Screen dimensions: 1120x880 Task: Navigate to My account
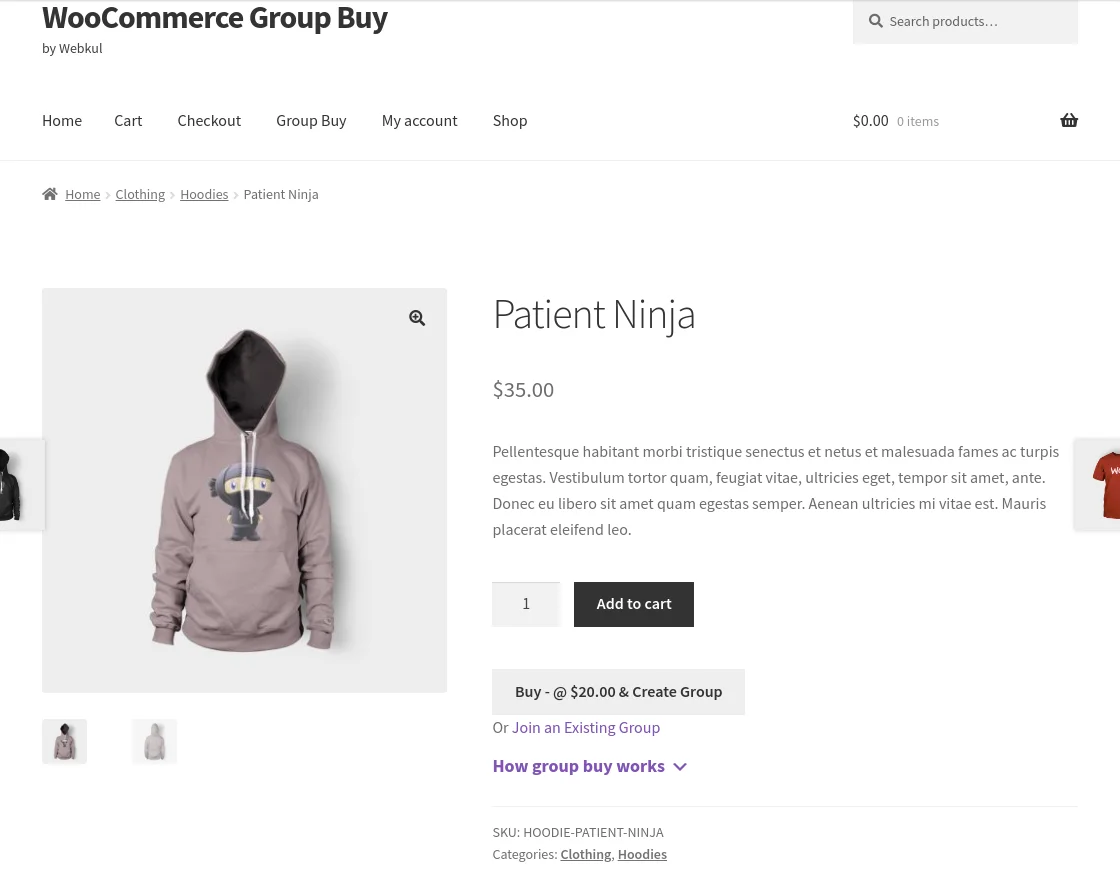[419, 120]
